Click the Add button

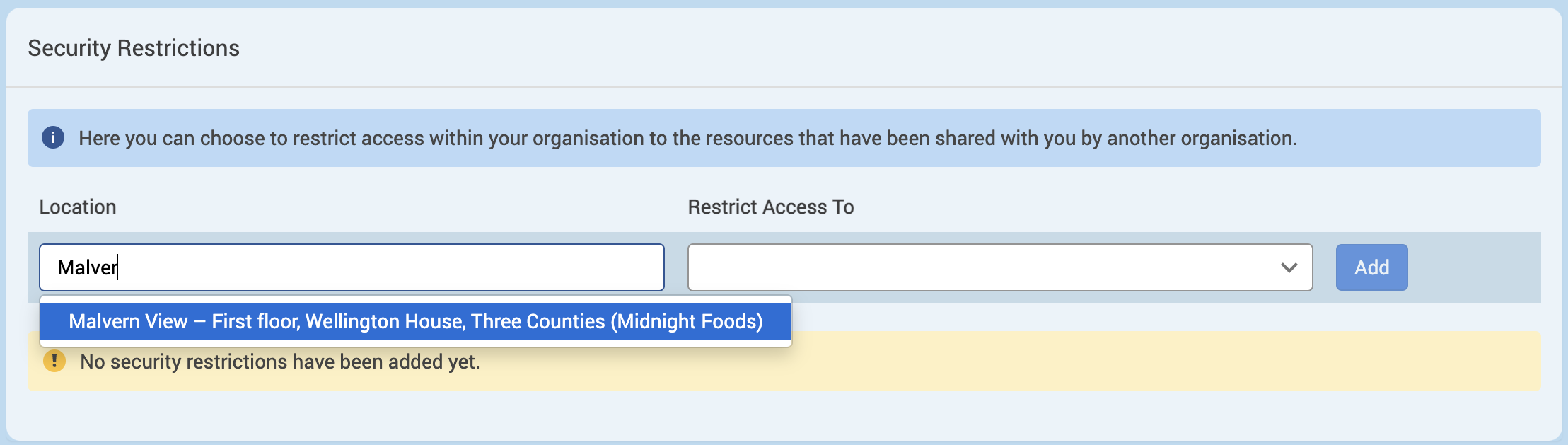click(x=1371, y=267)
